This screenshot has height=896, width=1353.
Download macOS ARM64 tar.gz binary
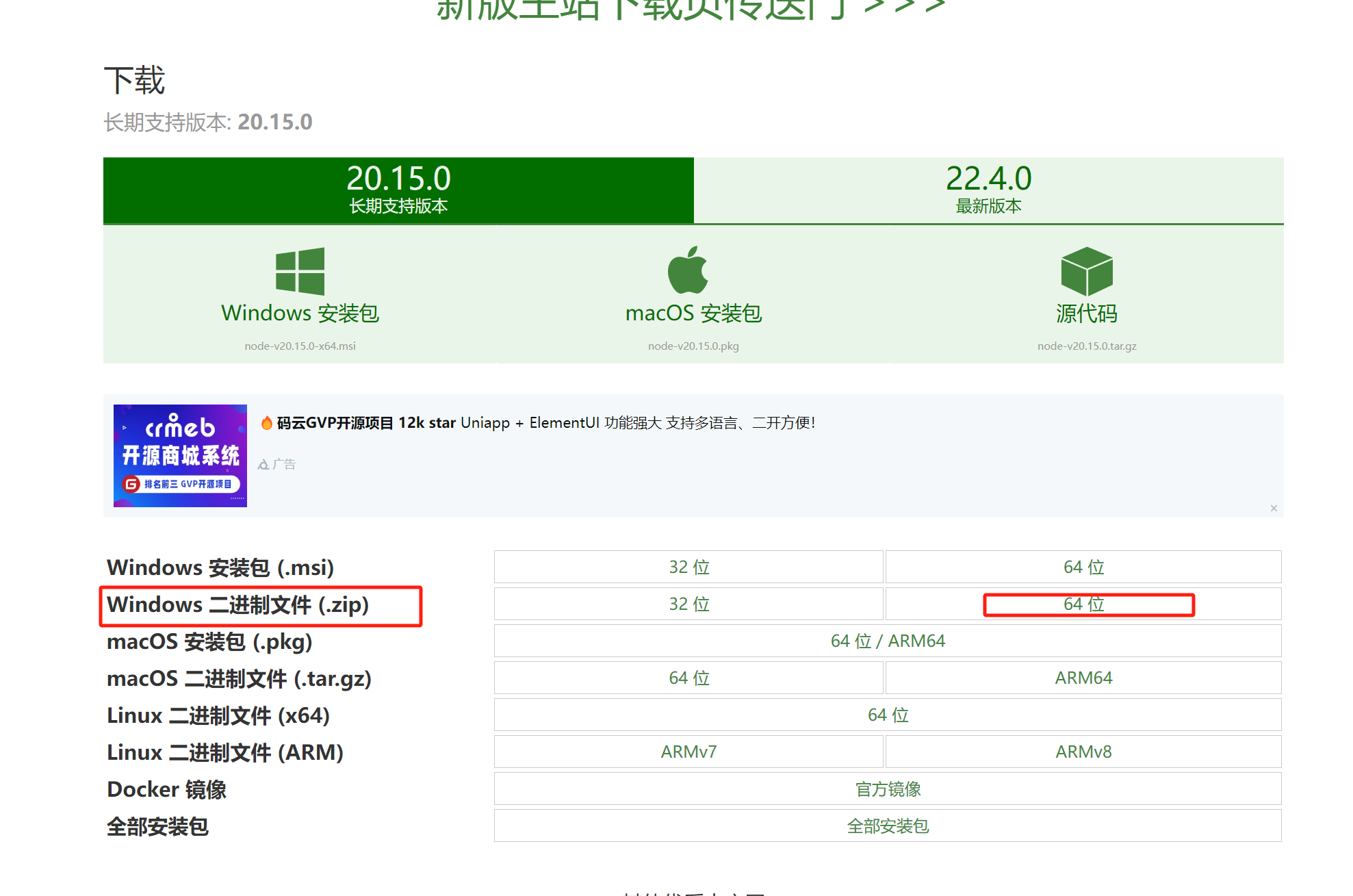tap(1083, 678)
